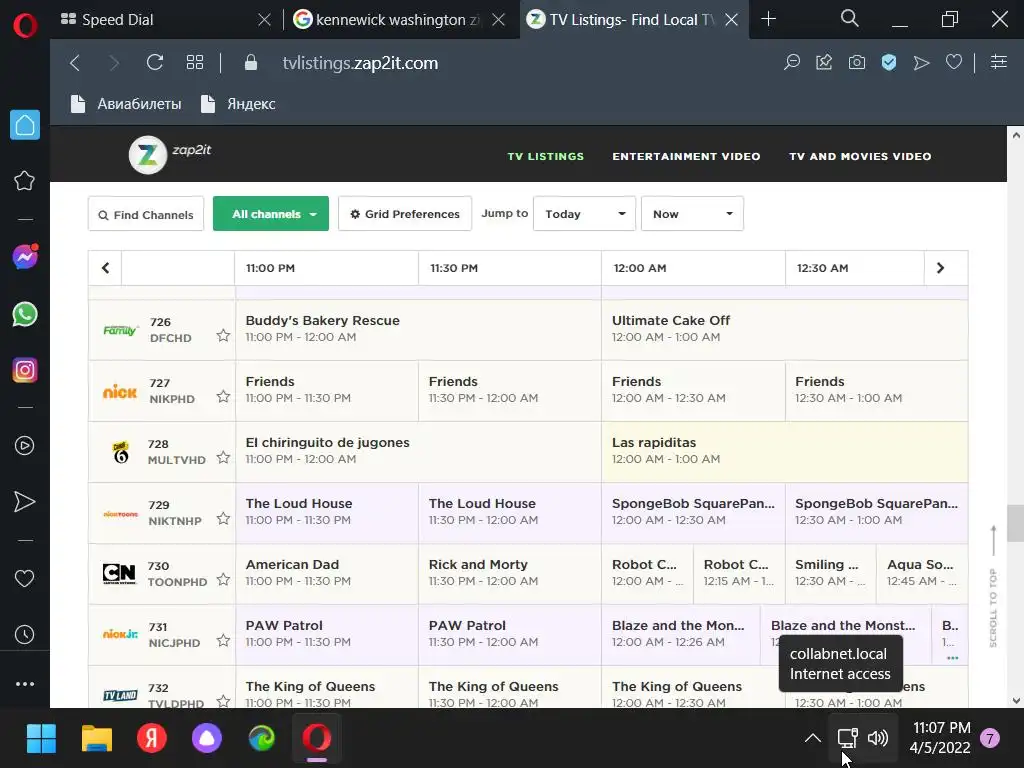Screen dimensions: 1024x768
Task: Open the Яндекс bookmark
Action: (x=238, y=104)
